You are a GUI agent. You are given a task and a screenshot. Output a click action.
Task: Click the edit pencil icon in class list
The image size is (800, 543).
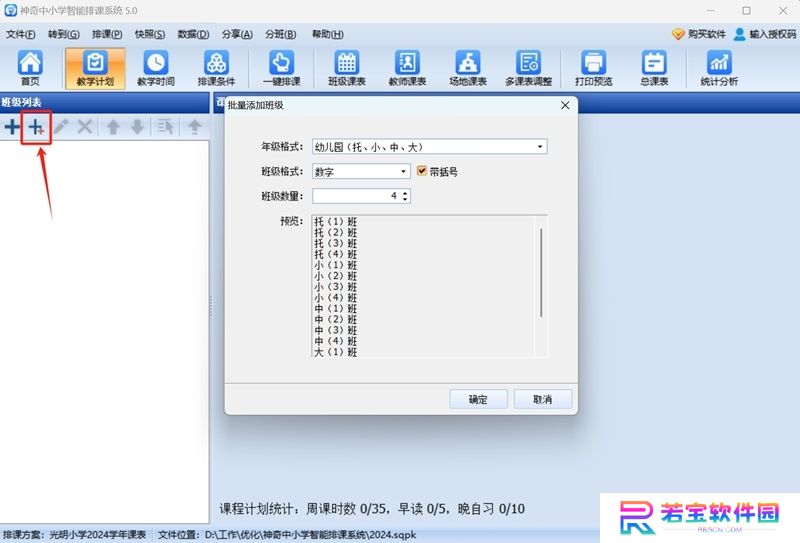pyautogui.click(x=61, y=127)
